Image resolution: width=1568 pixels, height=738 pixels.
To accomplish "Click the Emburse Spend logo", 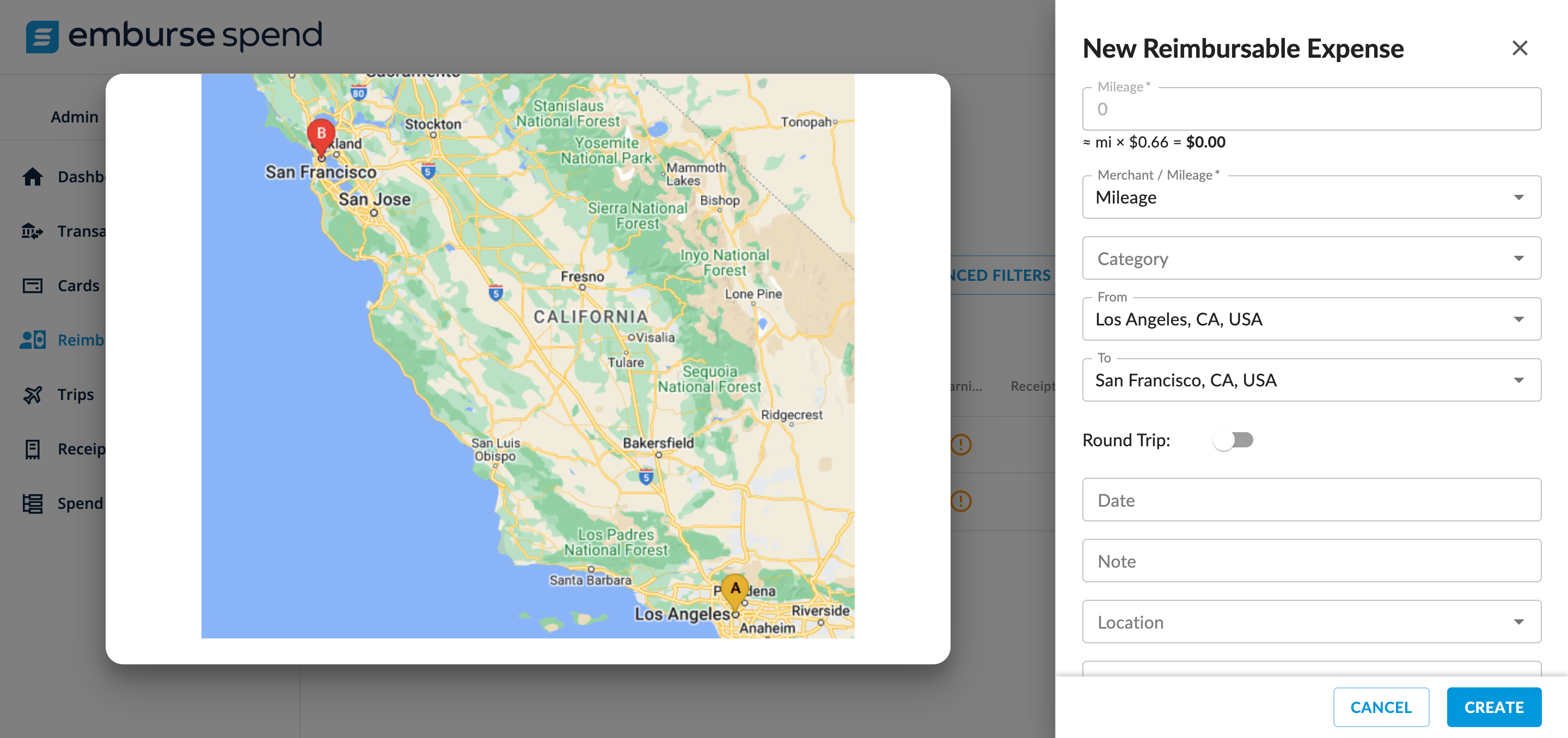I will [x=175, y=36].
